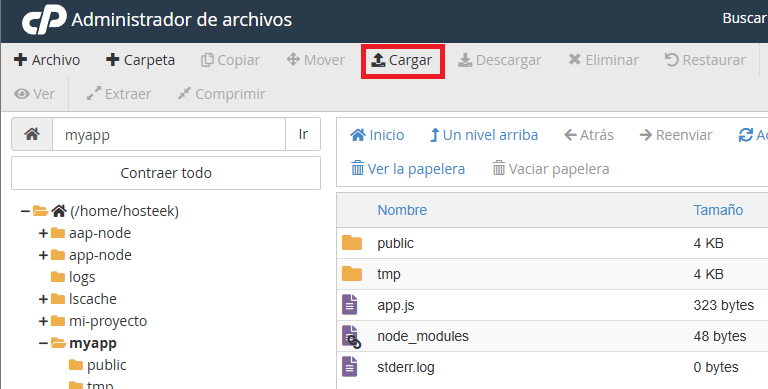This screenshot has width=768, height=389.
Task: Click the Copiar toolbar button
Action: (x=230, y=60)
